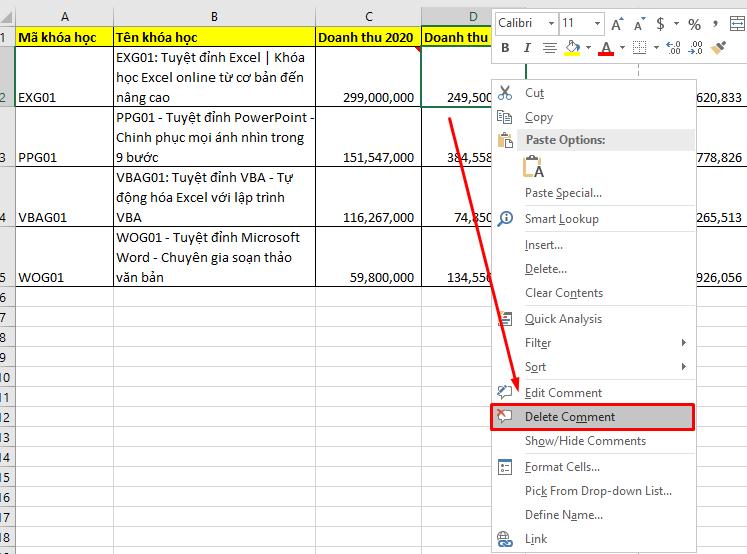Viewport: 747px width, 554px height.
Task: Open the Calibri font name dropdown
Action: (x=526, y=23)
